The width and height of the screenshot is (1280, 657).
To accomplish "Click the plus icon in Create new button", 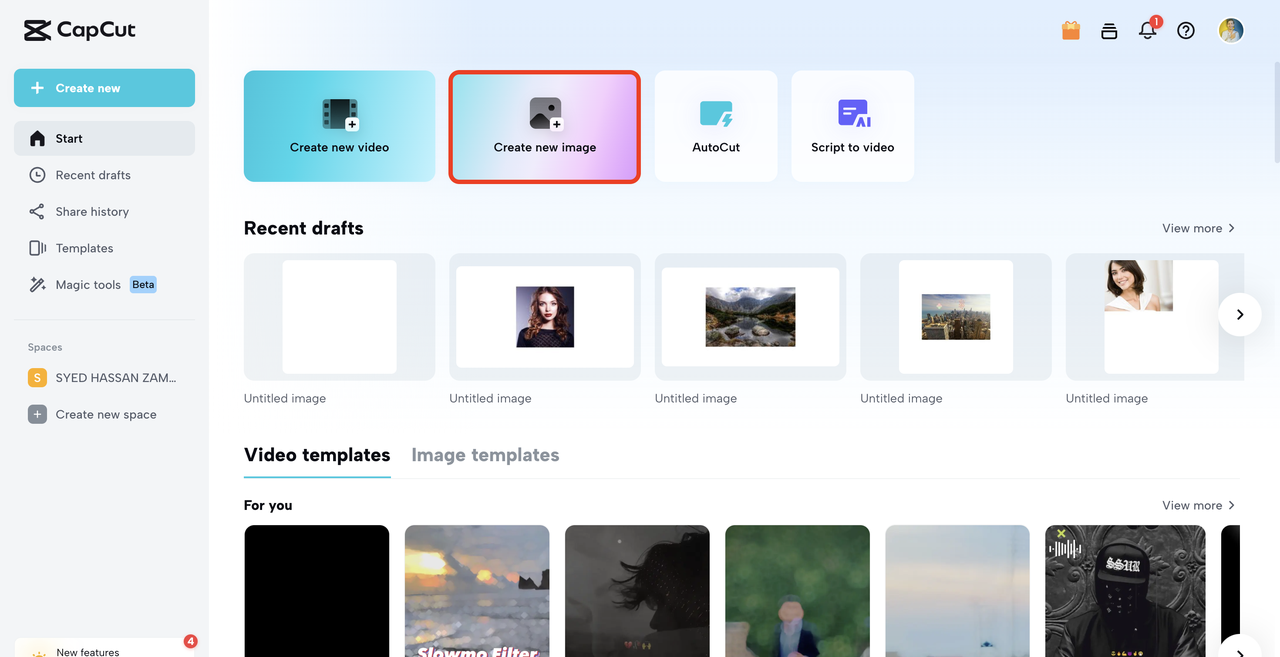I will [x=37, y=88].
